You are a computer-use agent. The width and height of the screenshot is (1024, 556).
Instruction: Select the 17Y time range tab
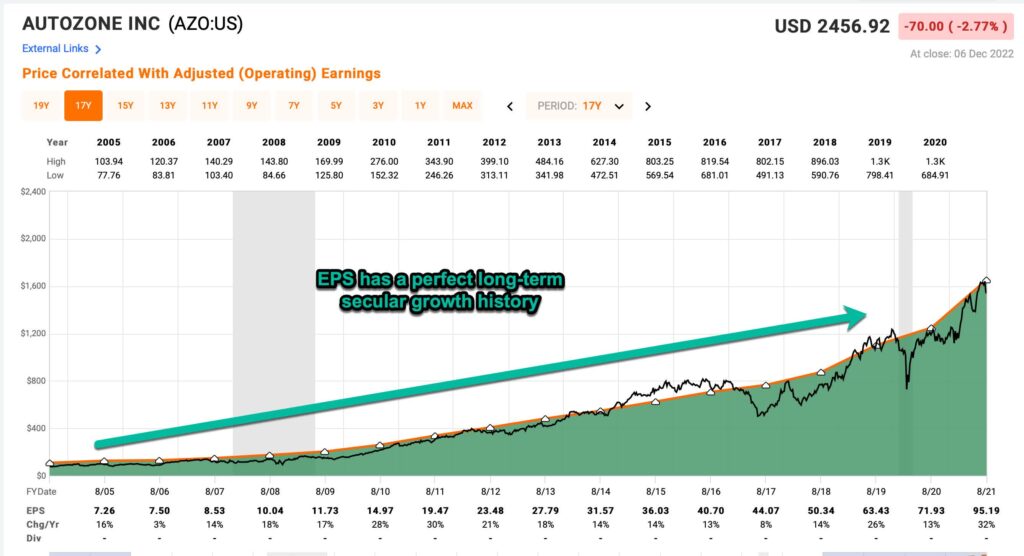click(83, 106)
